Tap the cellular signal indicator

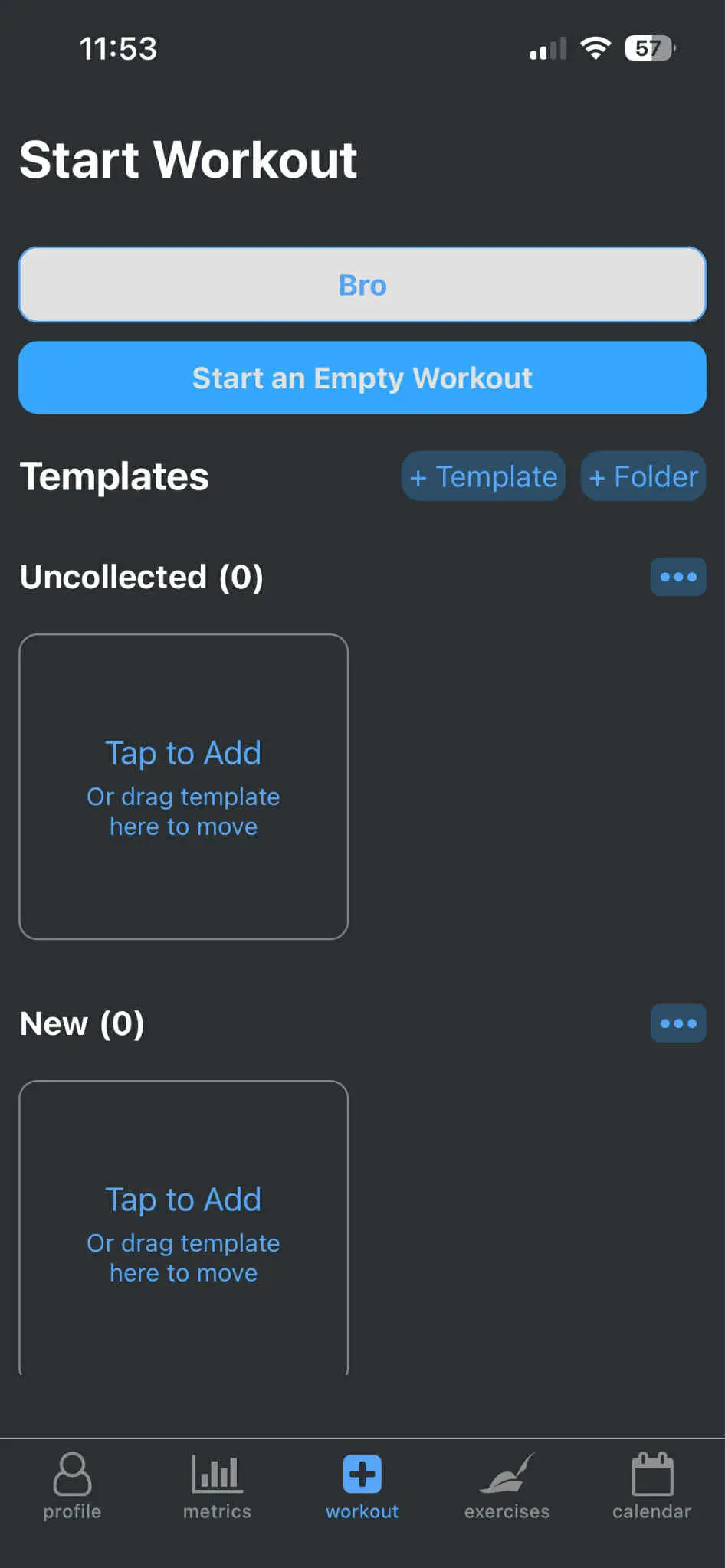(547, 47)
